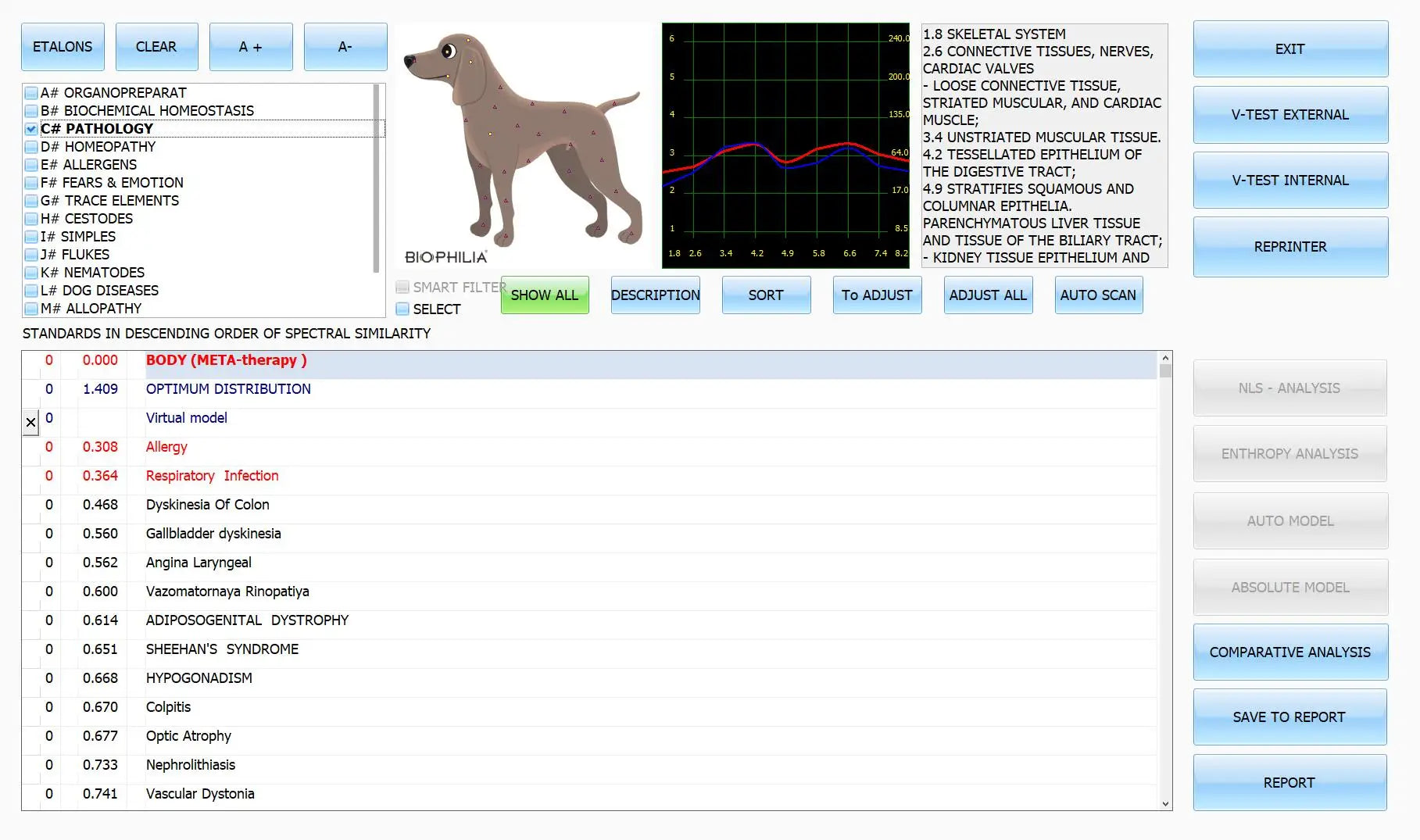Start AUTO SCAN
The height and width of the screenshot is (840, 1420).
tap(1098, 295)
